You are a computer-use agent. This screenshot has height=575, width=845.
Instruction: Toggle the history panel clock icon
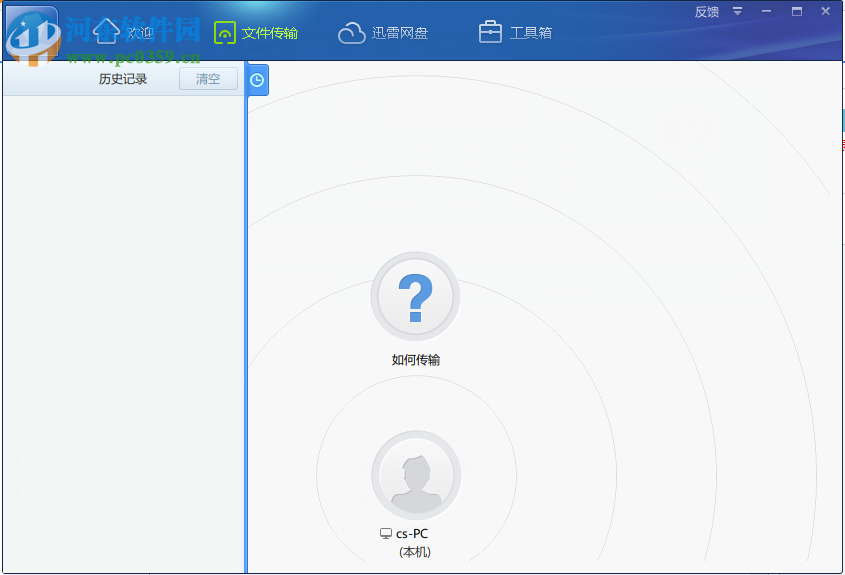(257, 80)
